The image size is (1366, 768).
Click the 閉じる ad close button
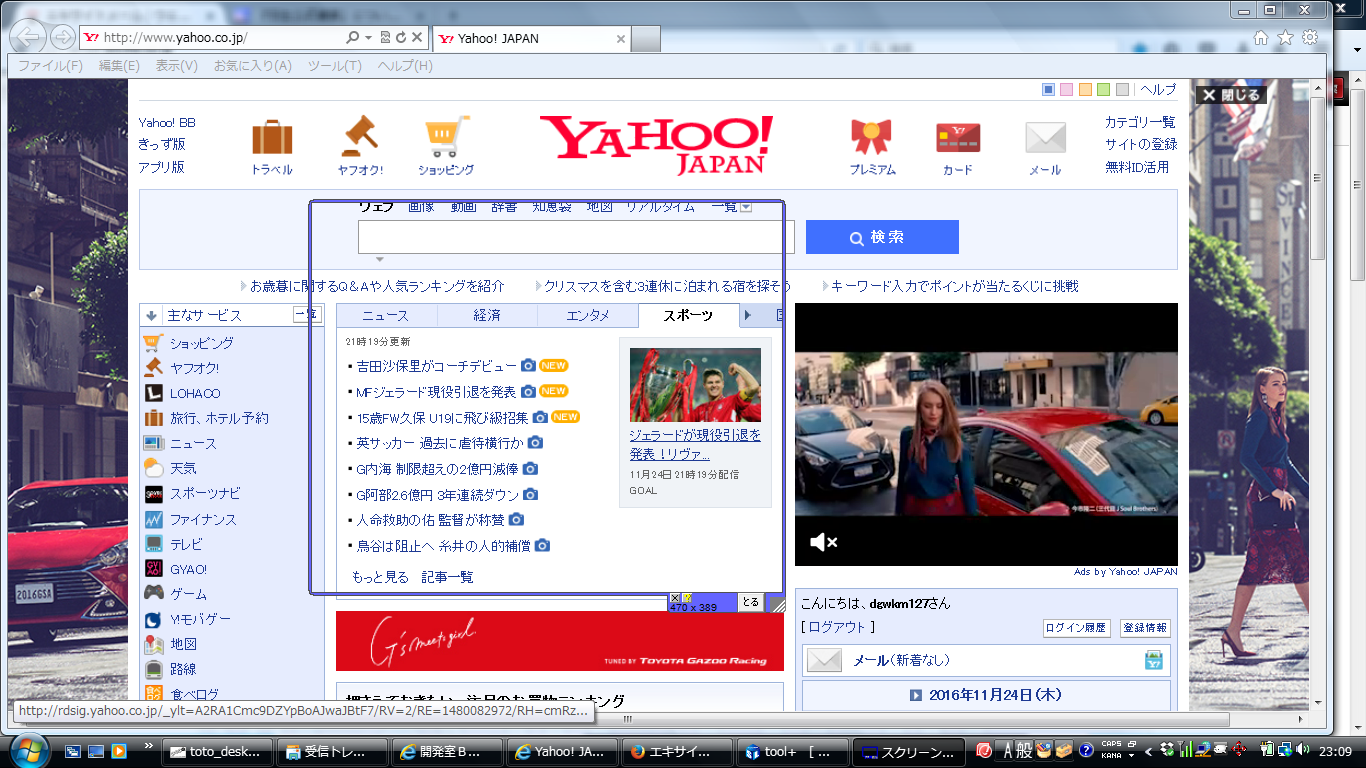tap(1232, 95)
